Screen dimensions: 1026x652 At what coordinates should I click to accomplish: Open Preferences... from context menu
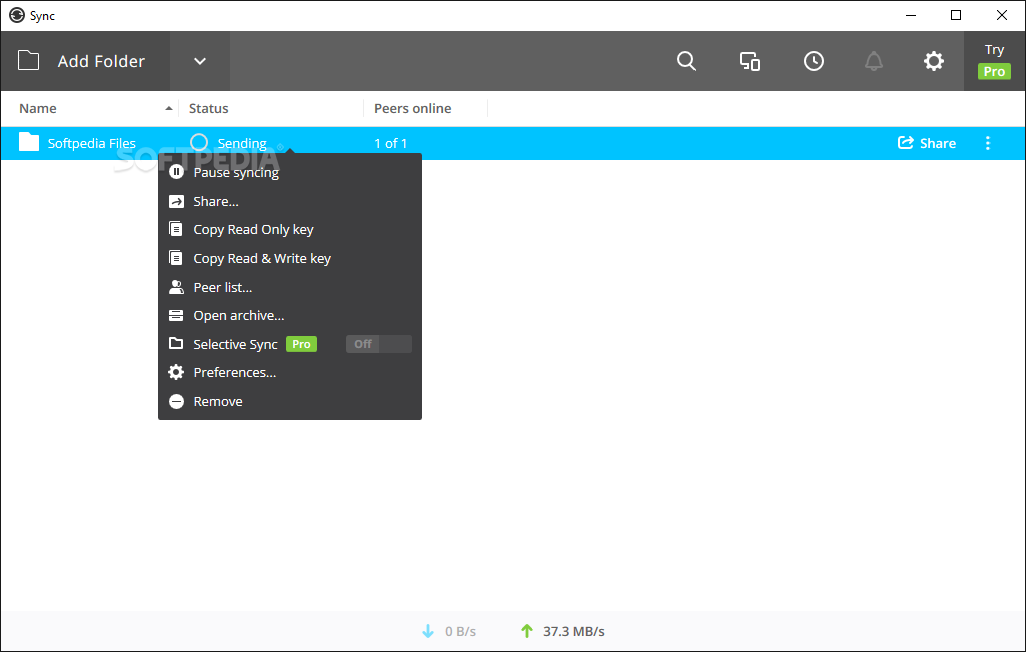coord(290,372)
